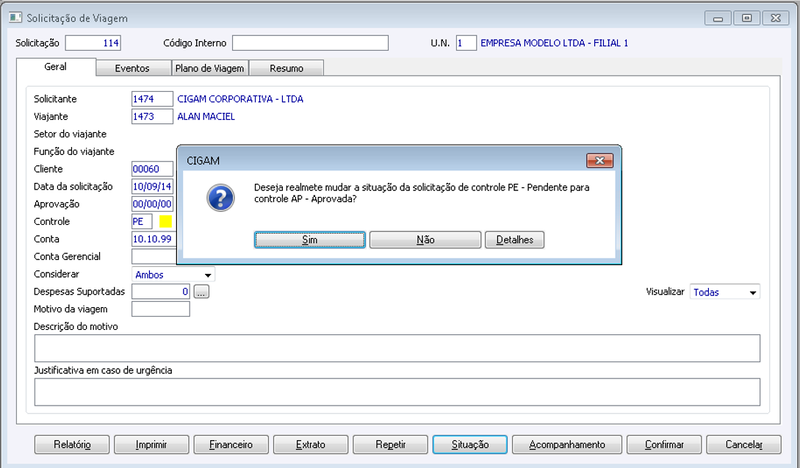
Task: Decline with the Não button
Action: [x=425, y=240]
